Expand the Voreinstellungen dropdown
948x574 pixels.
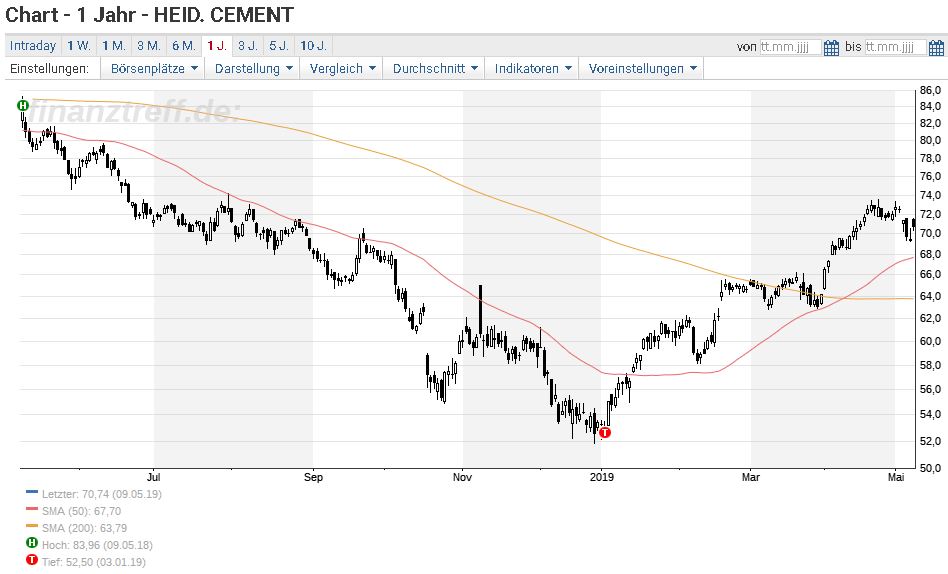[642, 68]
